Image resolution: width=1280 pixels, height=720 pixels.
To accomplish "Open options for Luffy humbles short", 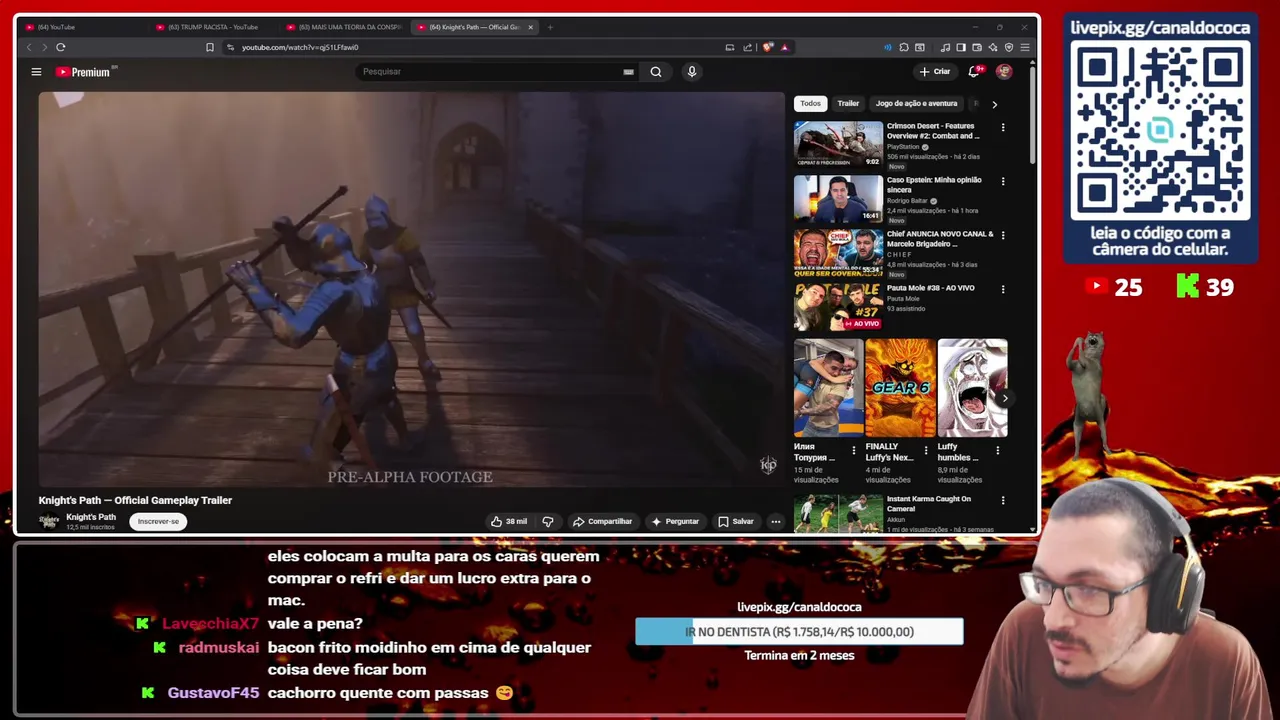I will [997, 451].
